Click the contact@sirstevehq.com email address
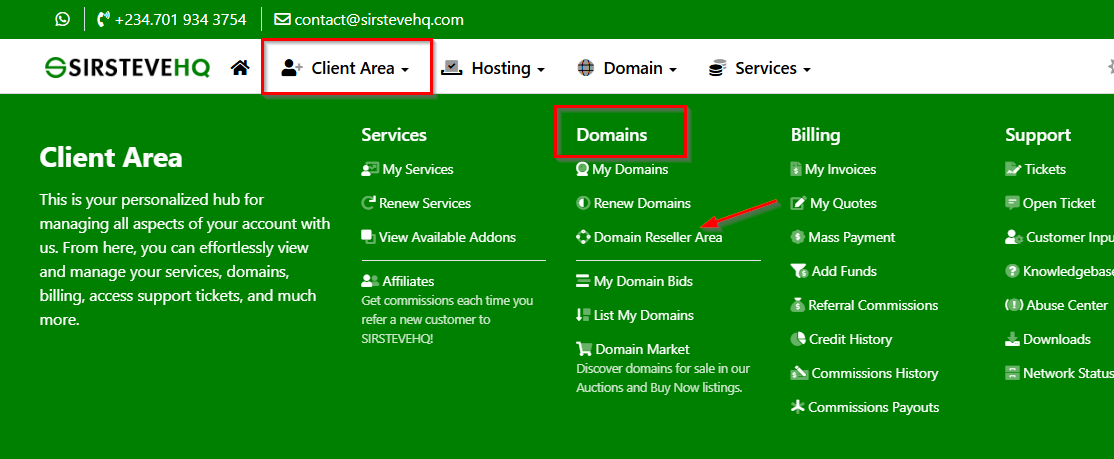 point(379,20)
